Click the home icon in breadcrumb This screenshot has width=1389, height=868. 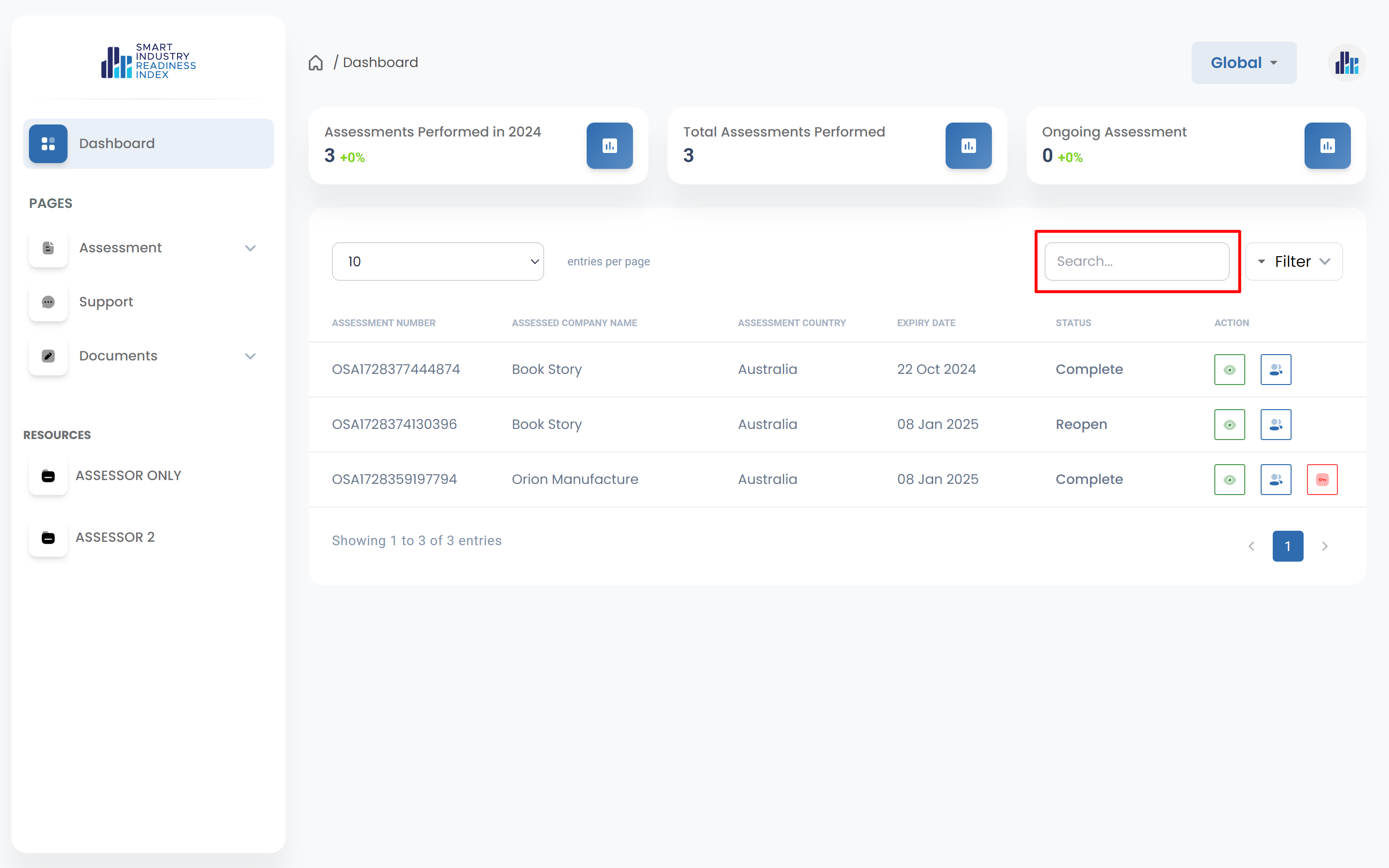[316, 63]
